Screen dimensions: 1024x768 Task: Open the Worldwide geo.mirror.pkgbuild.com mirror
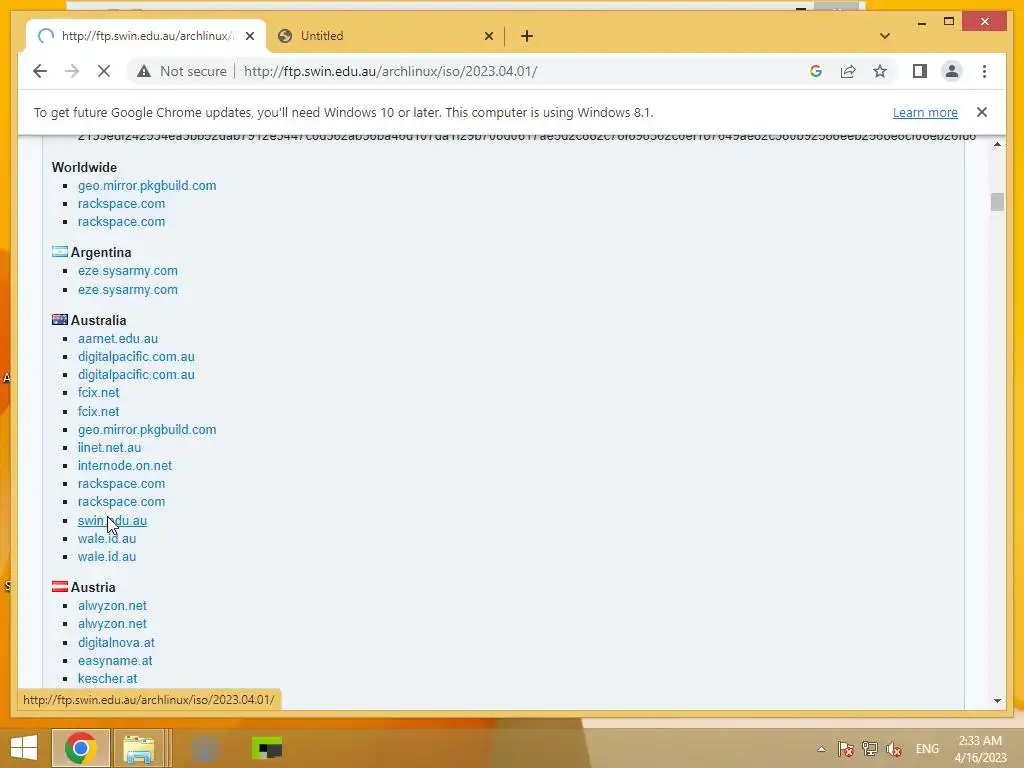(147, 185)
